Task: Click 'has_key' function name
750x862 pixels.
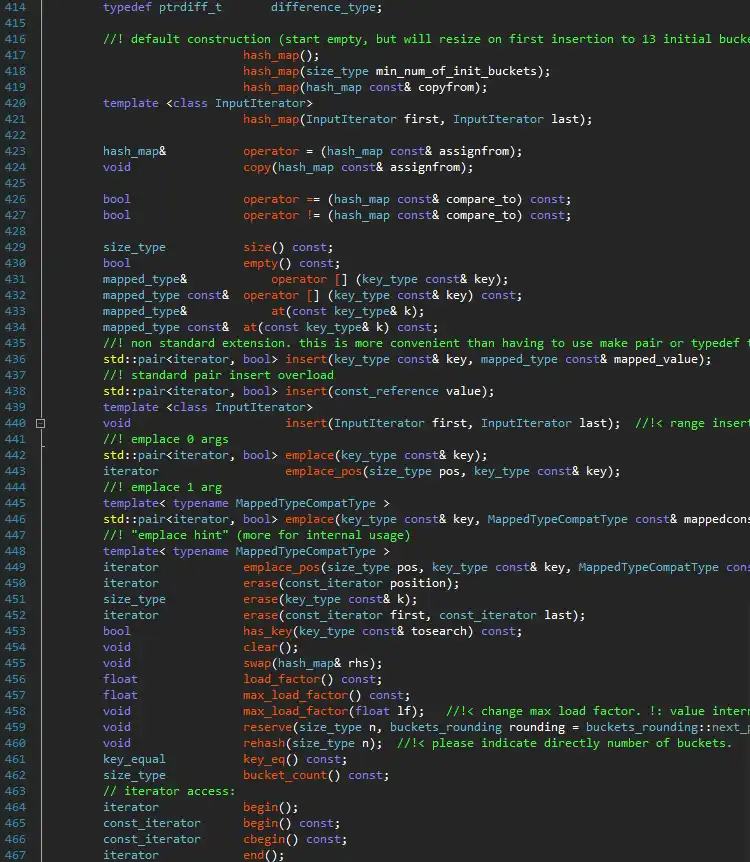Action: 267,631
